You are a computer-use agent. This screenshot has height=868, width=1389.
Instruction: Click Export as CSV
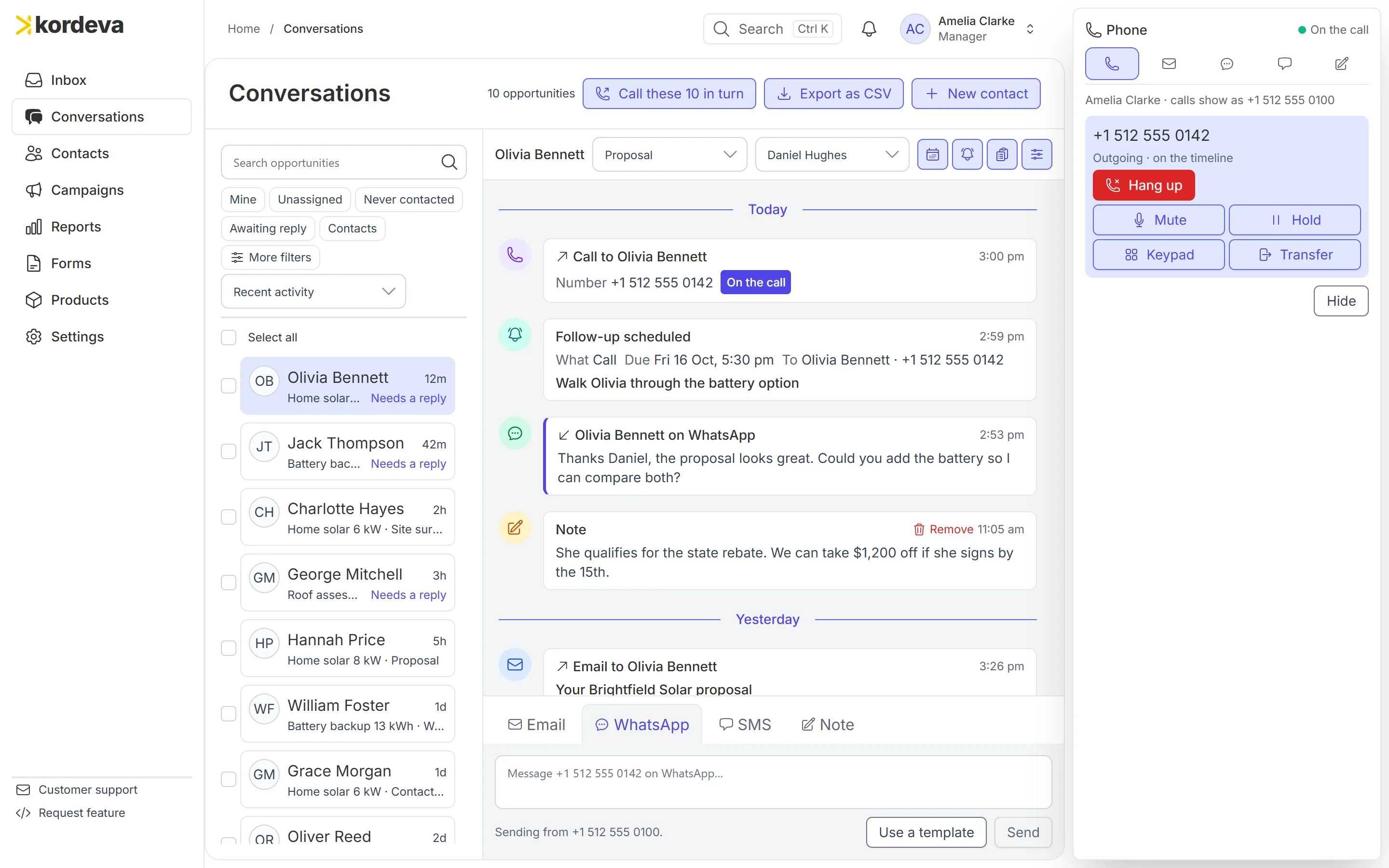[x=833, y=94]
